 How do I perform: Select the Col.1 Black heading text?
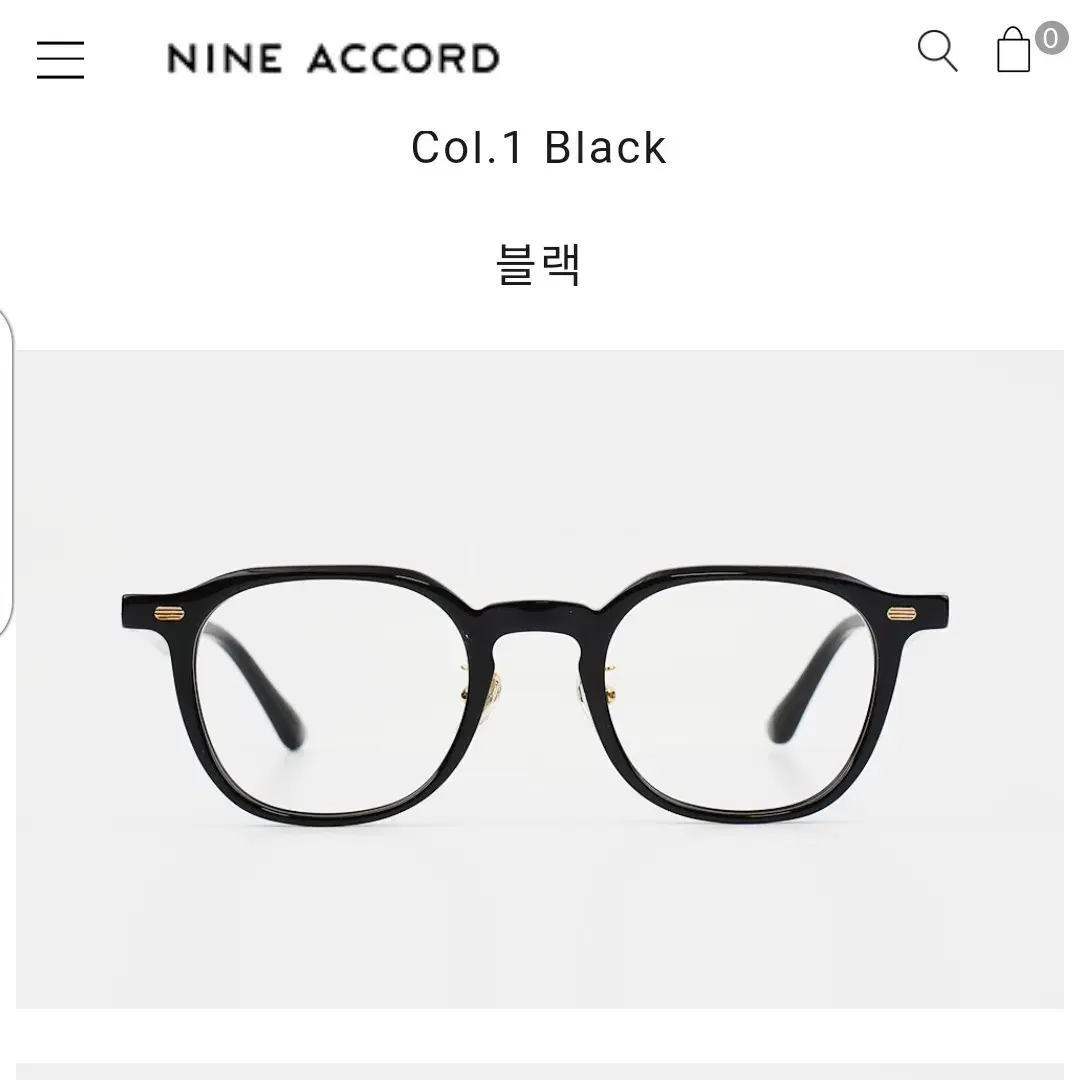pos(539,147)
